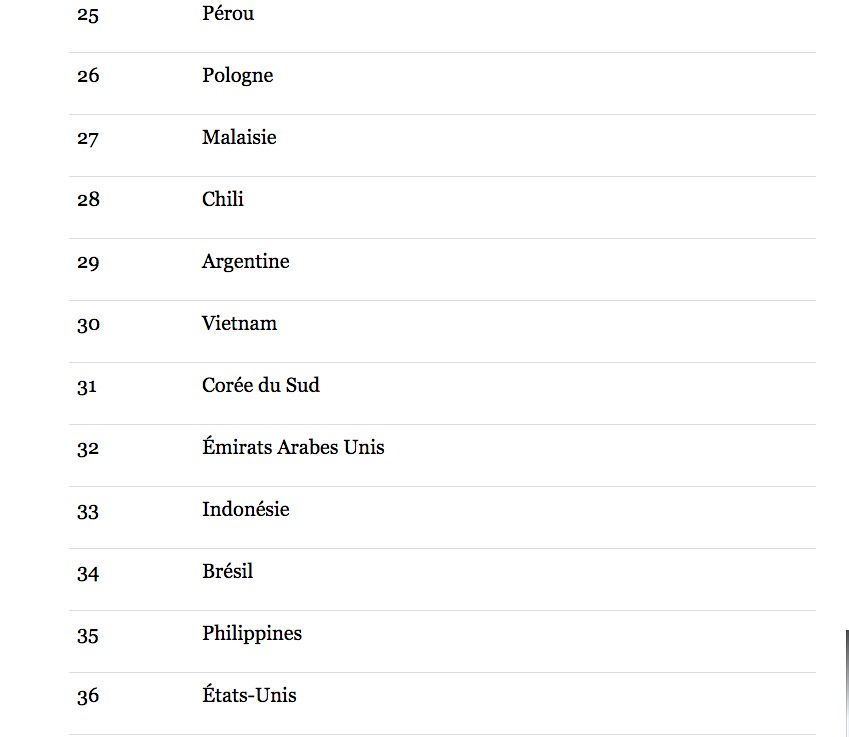Click the Philippines row name
Image resolution: width=849 pixels, height=737 pixels.
[252, 634]
